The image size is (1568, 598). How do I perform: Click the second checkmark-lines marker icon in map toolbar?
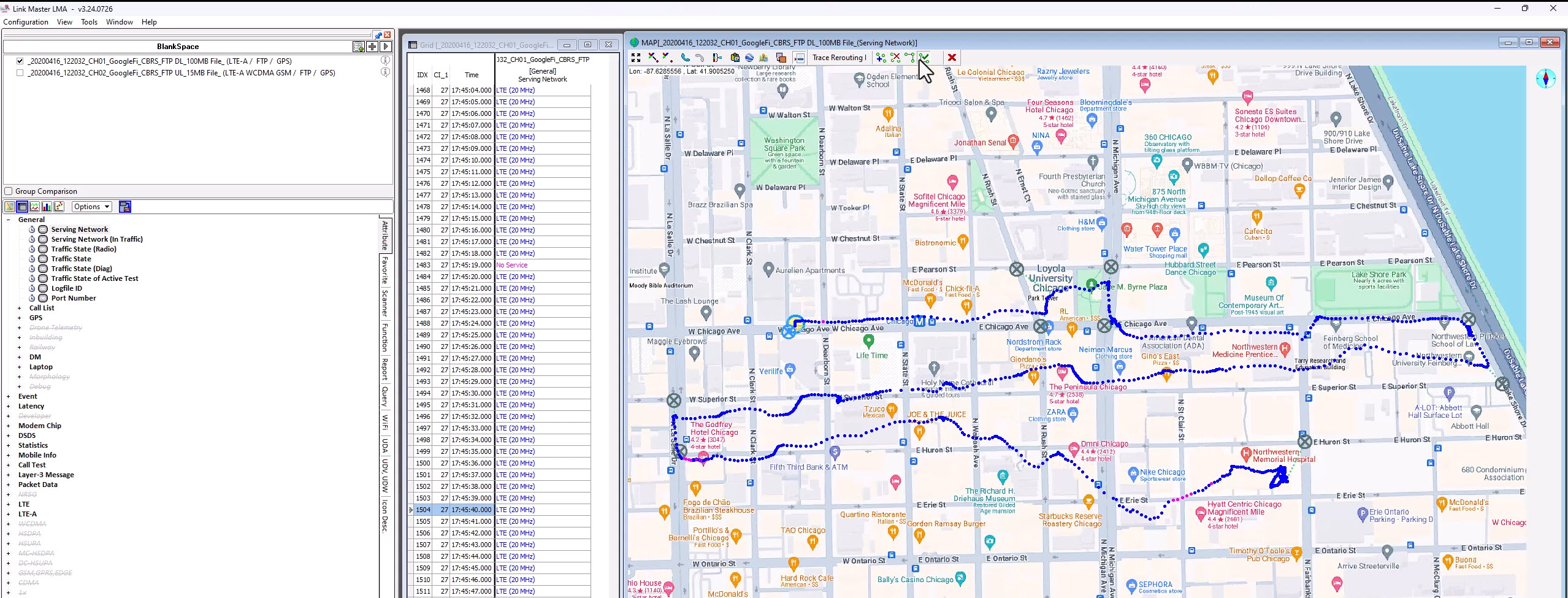point(668,58)
